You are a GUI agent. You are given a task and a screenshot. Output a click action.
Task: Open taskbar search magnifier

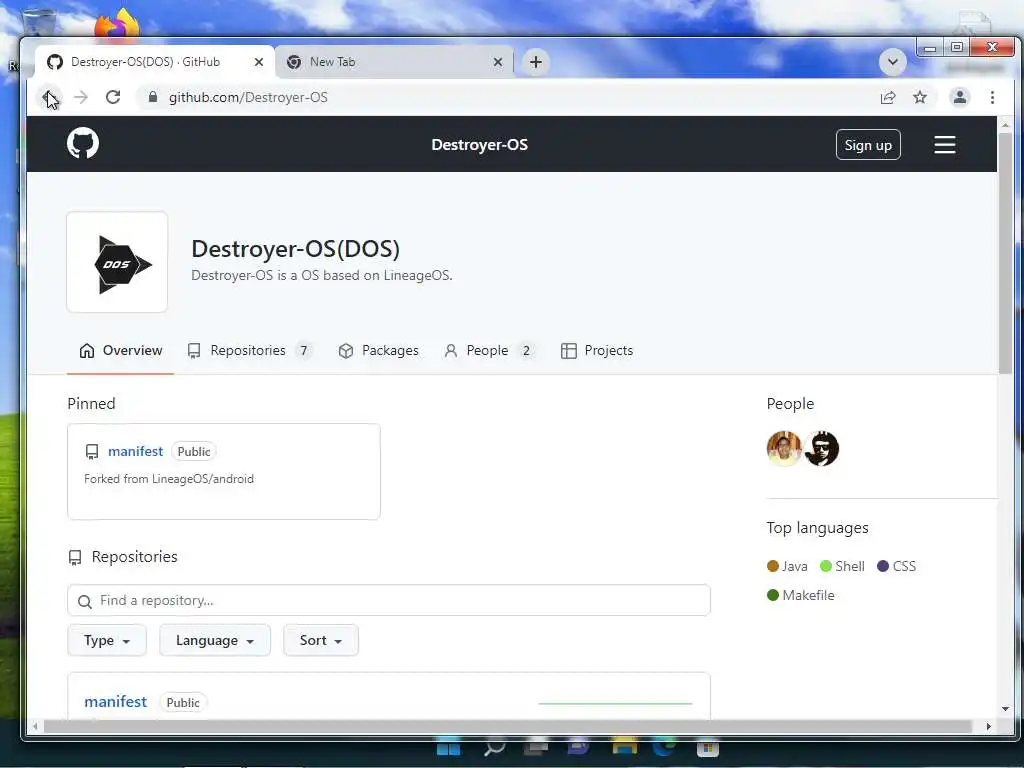point(494,748)
